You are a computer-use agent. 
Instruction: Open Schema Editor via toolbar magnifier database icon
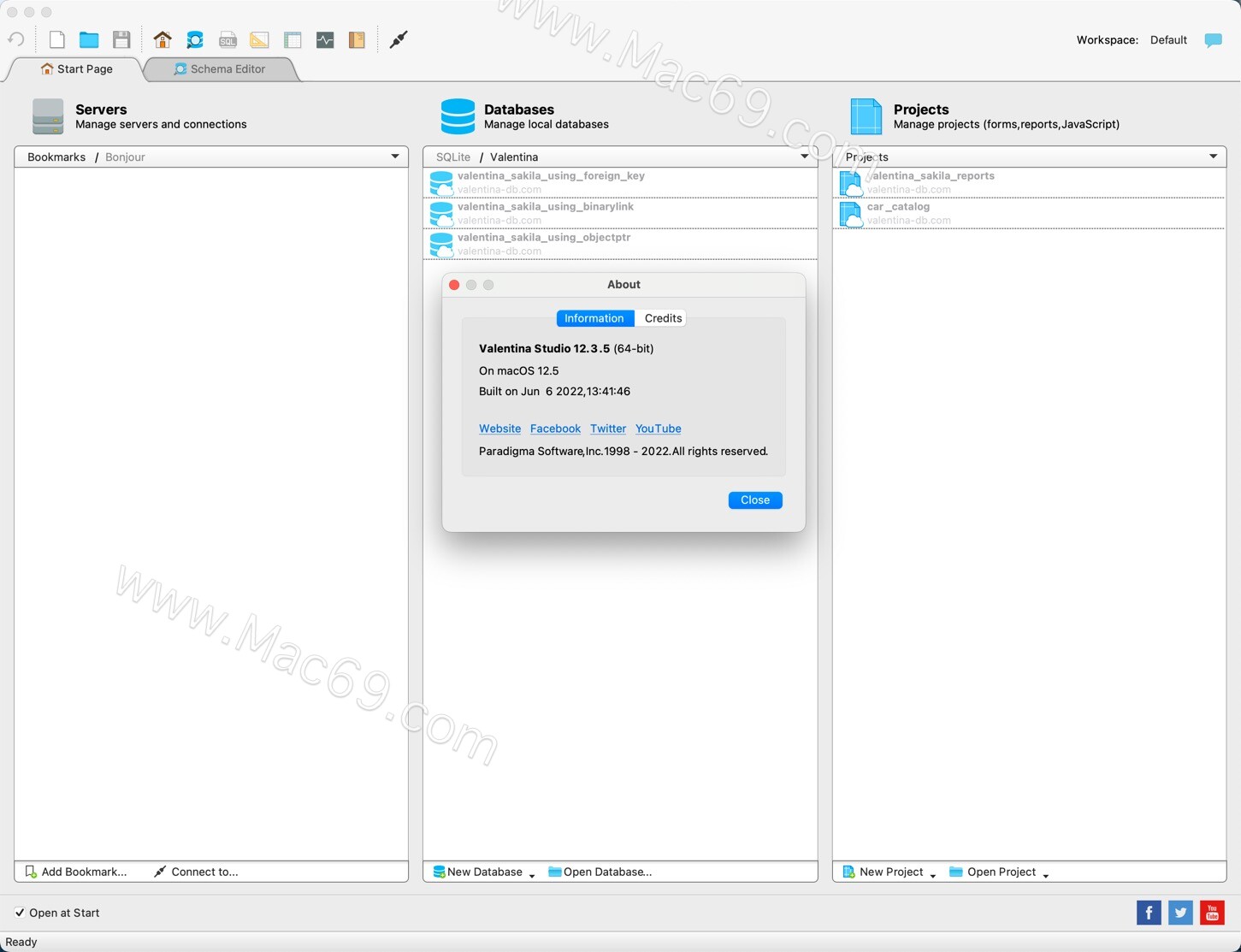[195, 39]
